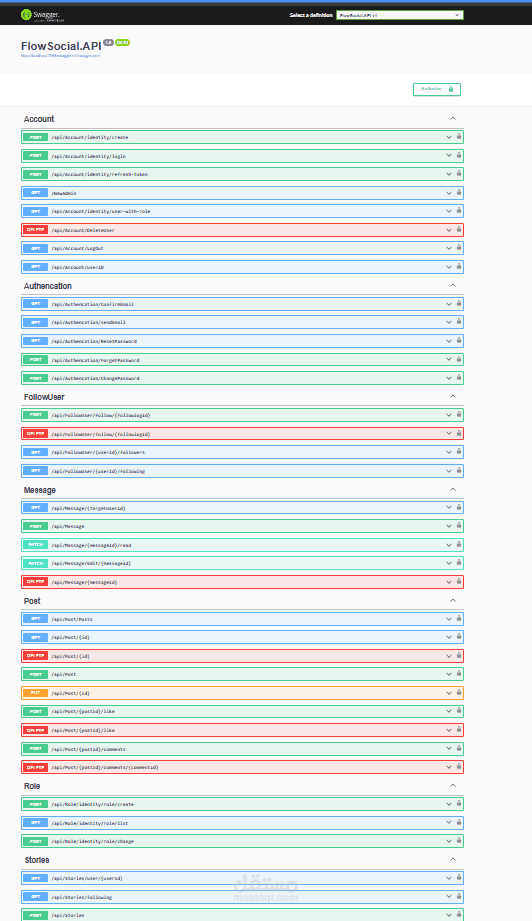
Task: Click lock icon on Authencation ChangePassword row
Action: click(x=459, y=378)
